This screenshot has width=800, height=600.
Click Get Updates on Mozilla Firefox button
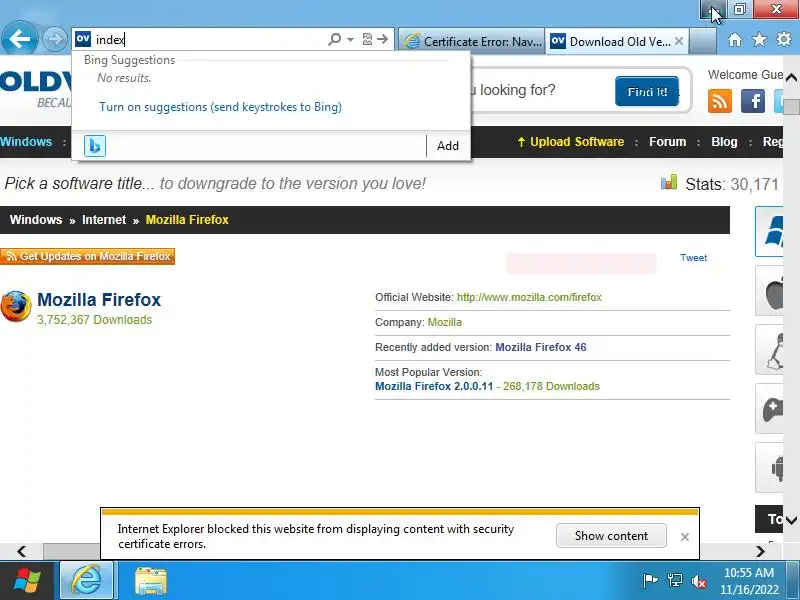click(87, 256)
